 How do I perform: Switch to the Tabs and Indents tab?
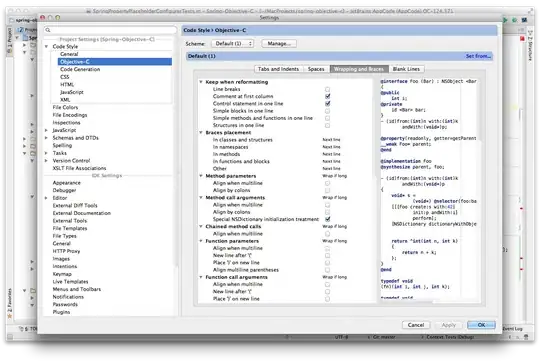click(278, 69)
